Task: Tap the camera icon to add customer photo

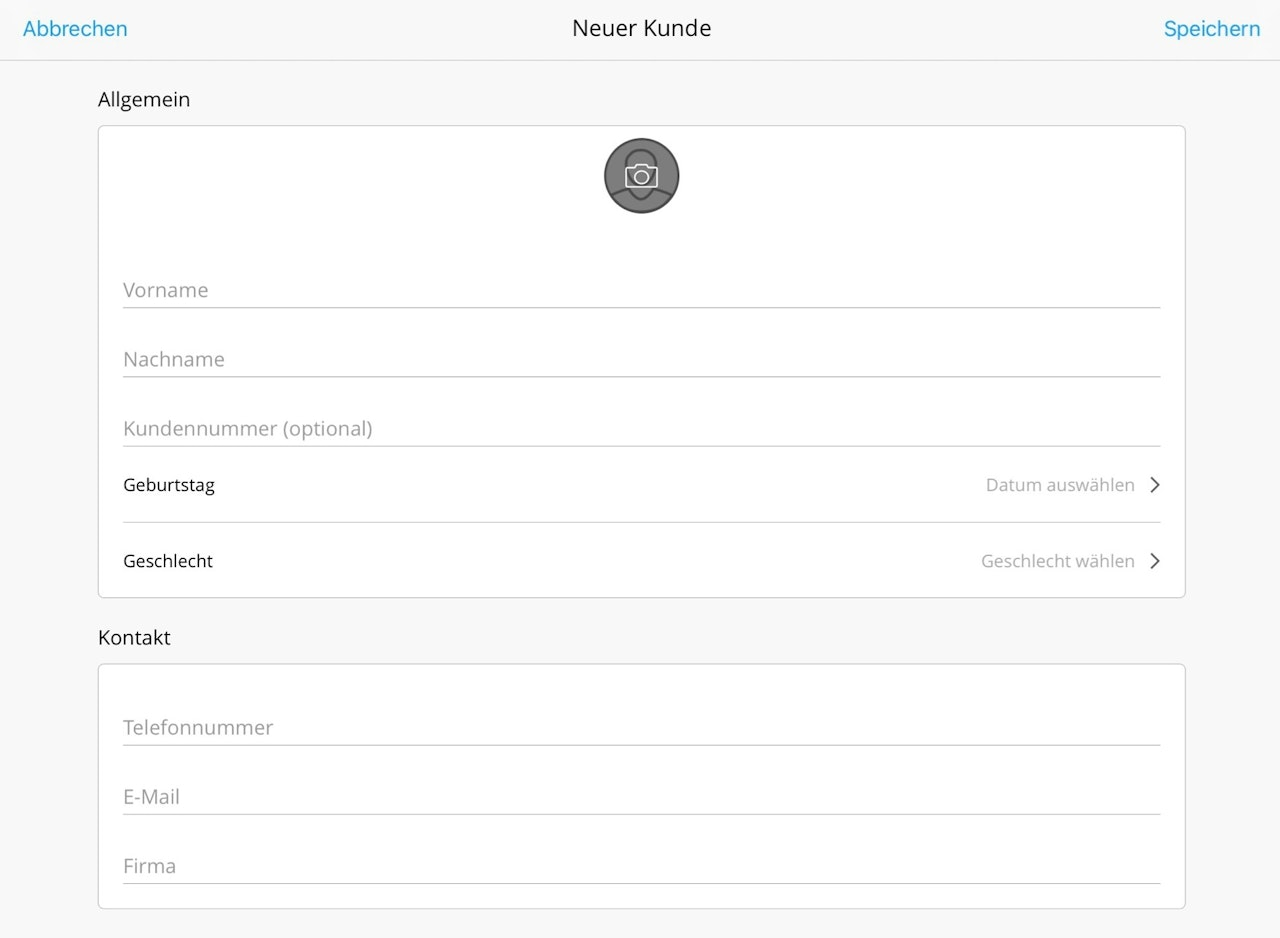Action: click(x=641, y=176)
